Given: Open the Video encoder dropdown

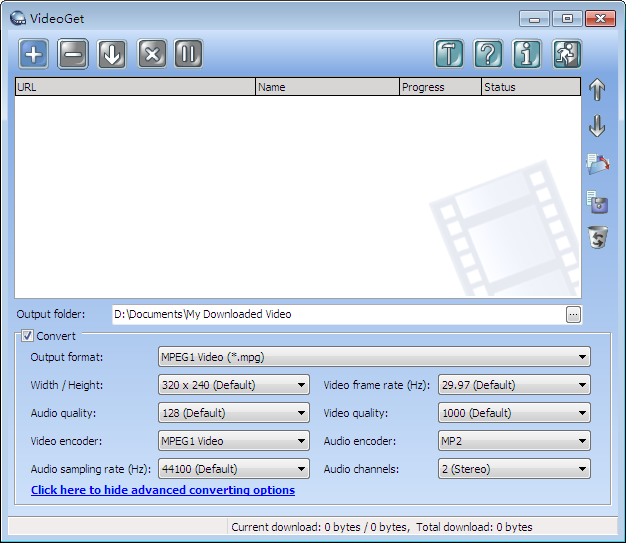Looking at the screenshot, I should coord(234,440).
